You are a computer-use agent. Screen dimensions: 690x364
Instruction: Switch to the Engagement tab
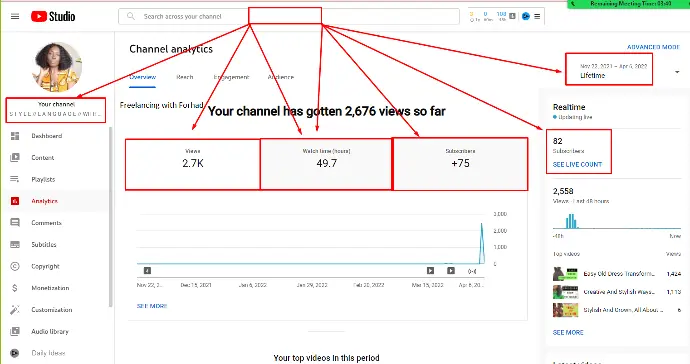pyautogui.click(x=231, y=77)
